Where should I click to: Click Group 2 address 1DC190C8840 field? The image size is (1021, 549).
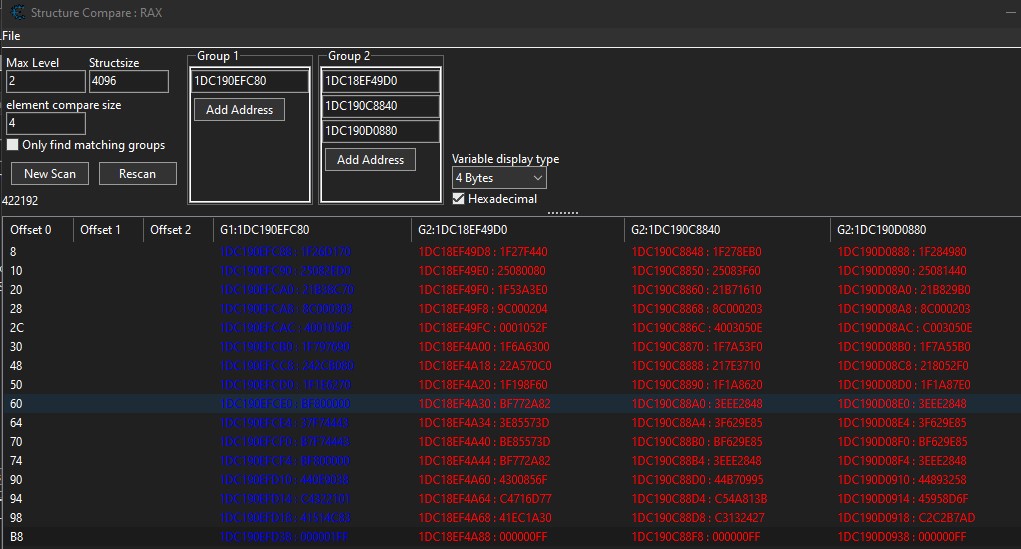pos(380,106)
